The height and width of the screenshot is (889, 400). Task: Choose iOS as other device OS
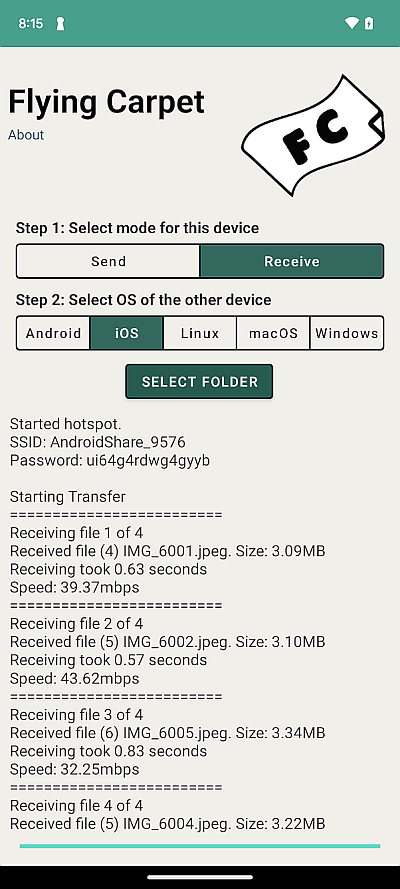point(126,333)
